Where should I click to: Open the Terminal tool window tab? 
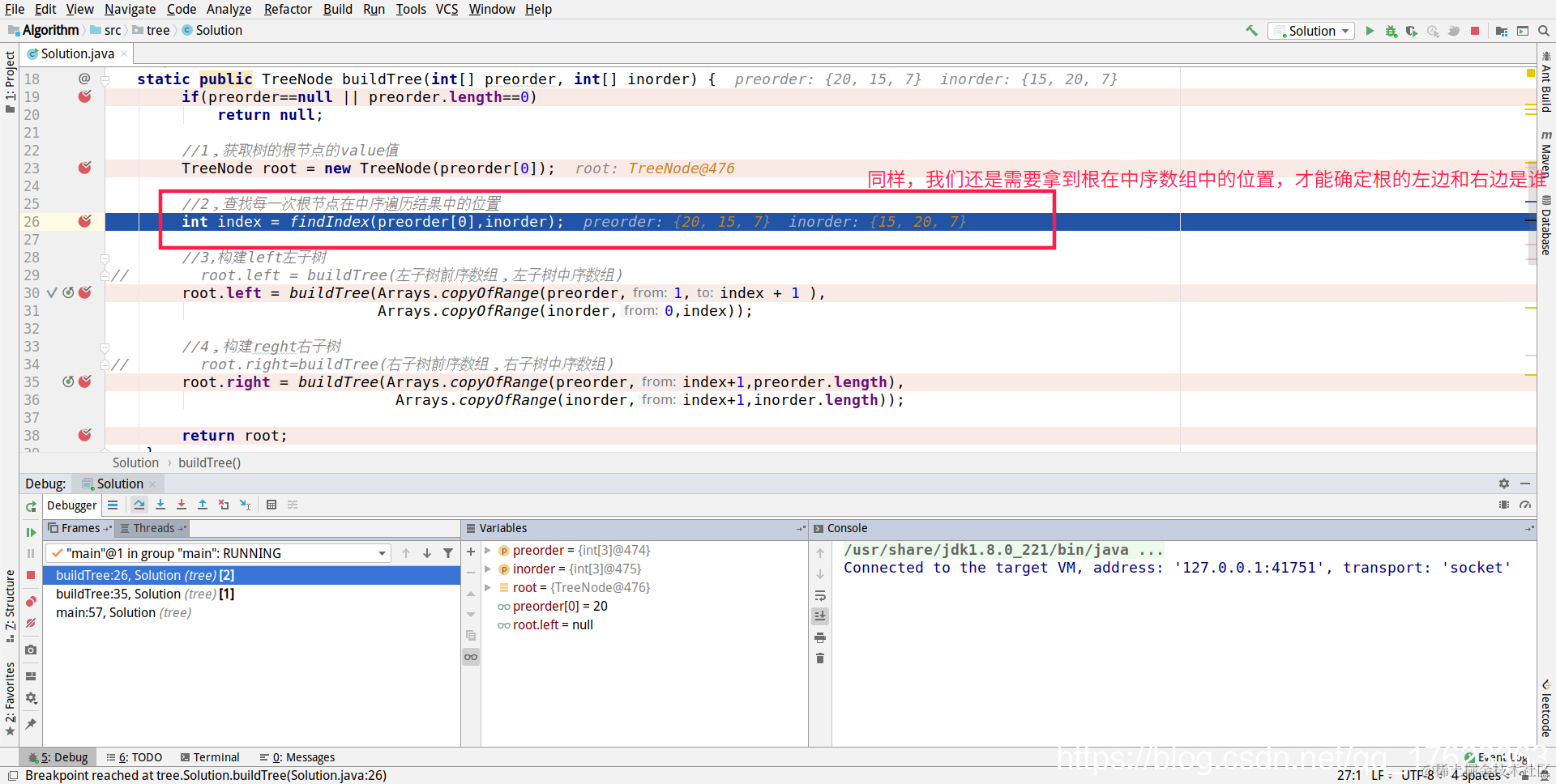point(210,757)
